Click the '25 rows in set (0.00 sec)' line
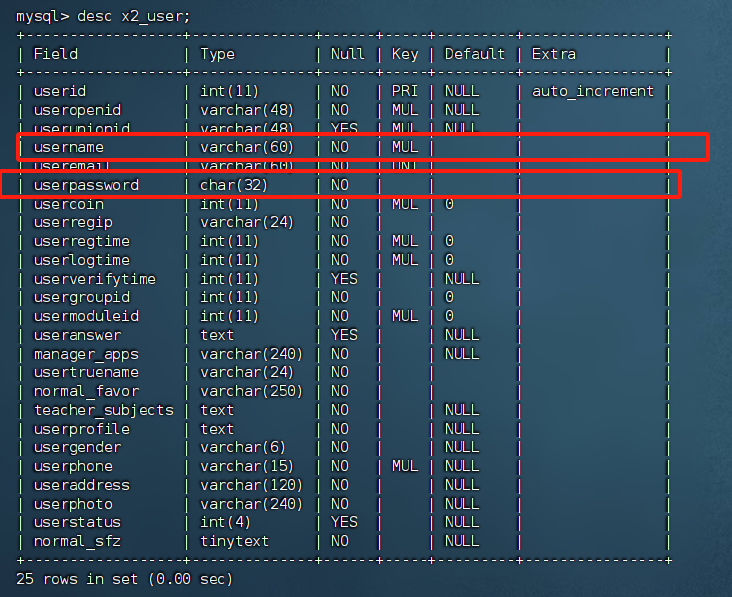The width and height of the screenshot is (732, 597). click(124, 579)
